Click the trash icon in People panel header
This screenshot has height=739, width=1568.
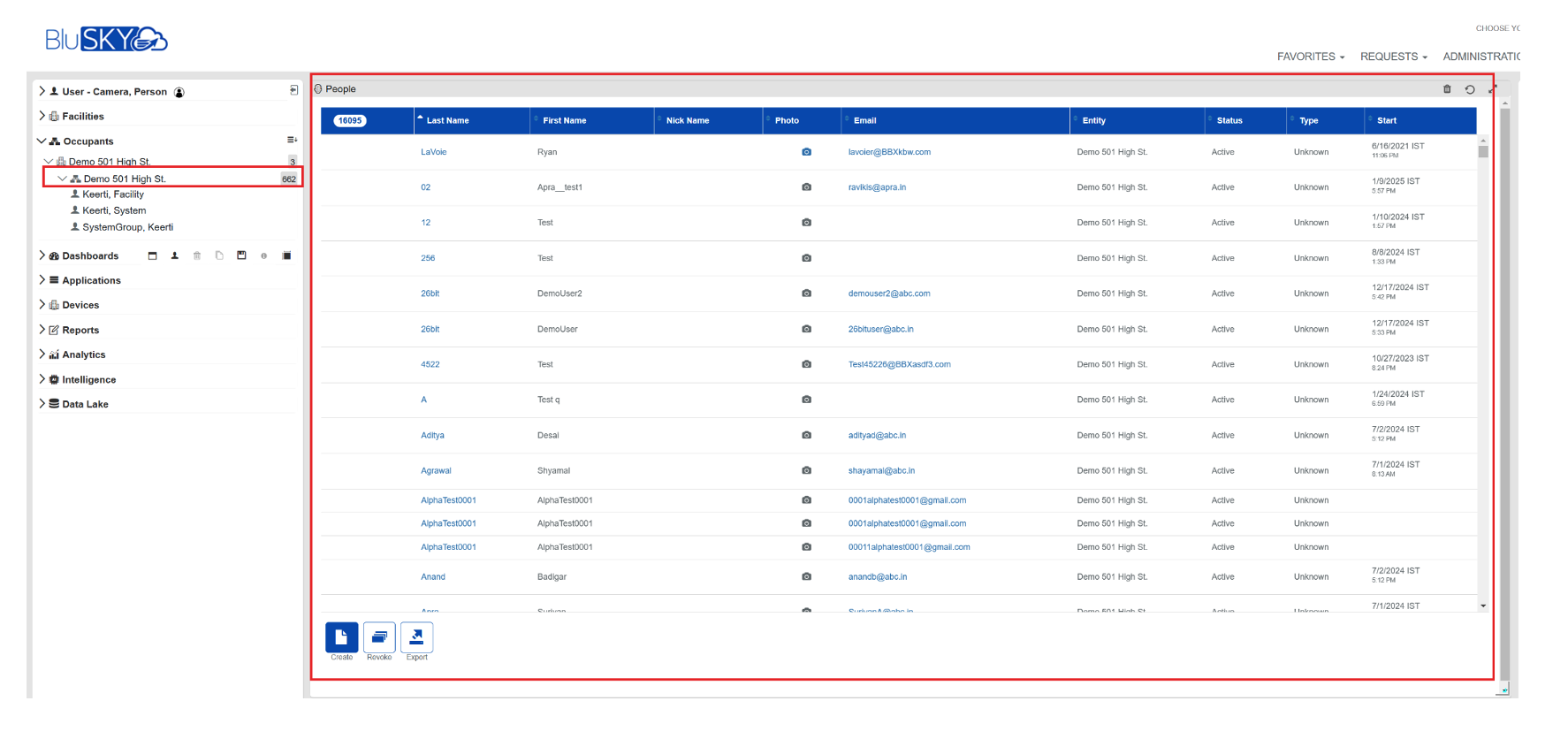tap(1447, 89)
